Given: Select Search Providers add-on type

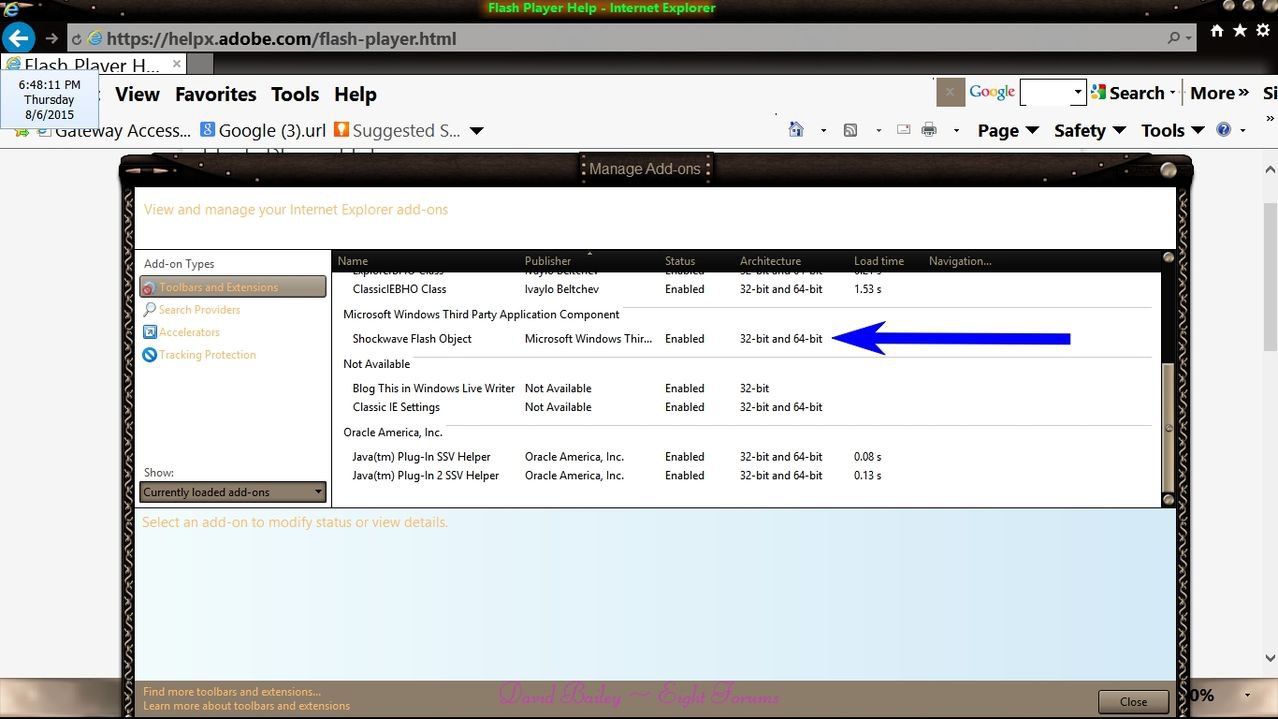Looking at the screenshot, I should [191, 310].
